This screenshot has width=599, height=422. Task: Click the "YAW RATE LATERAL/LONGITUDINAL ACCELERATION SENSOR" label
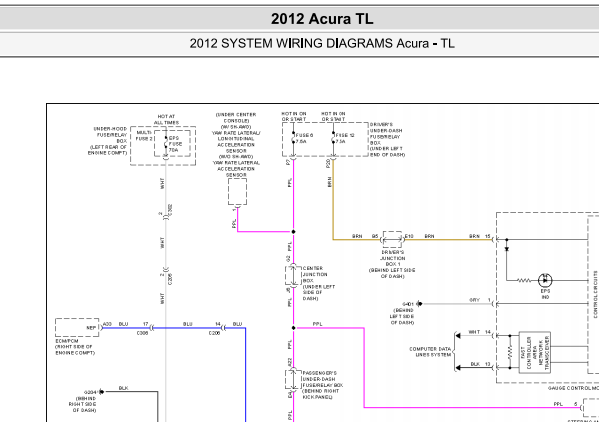pyautogui.click(x=236, y=142)
